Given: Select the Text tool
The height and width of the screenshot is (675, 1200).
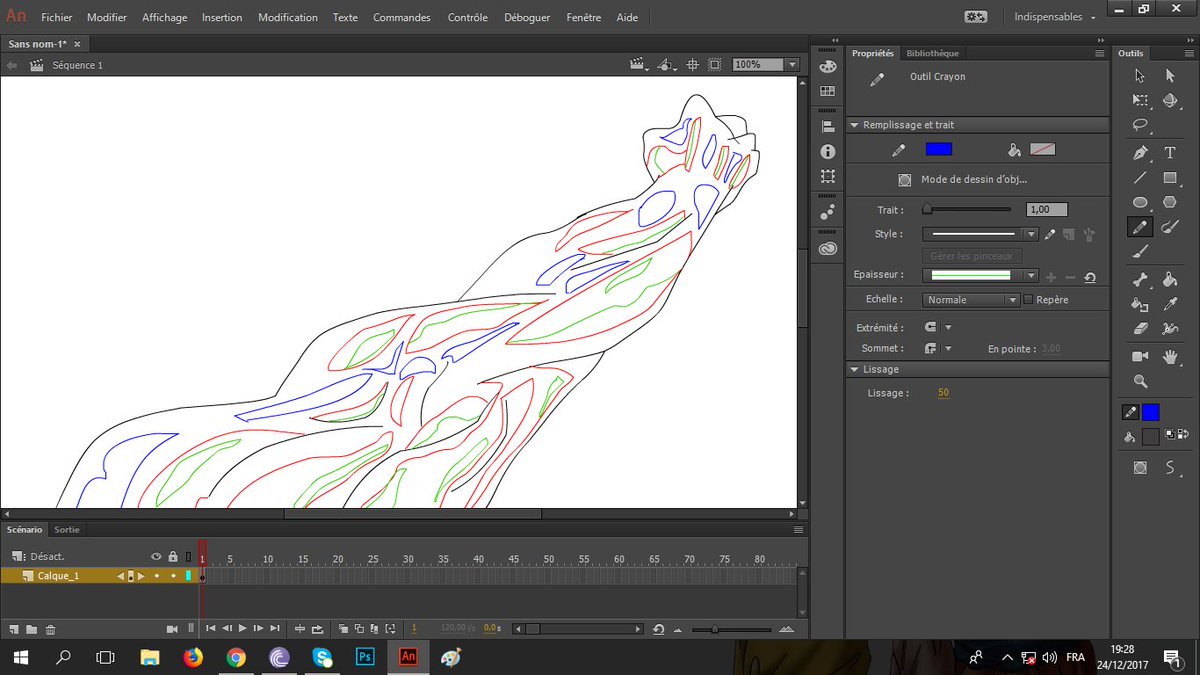Looking at the screenshot, I should [1170, 153].
